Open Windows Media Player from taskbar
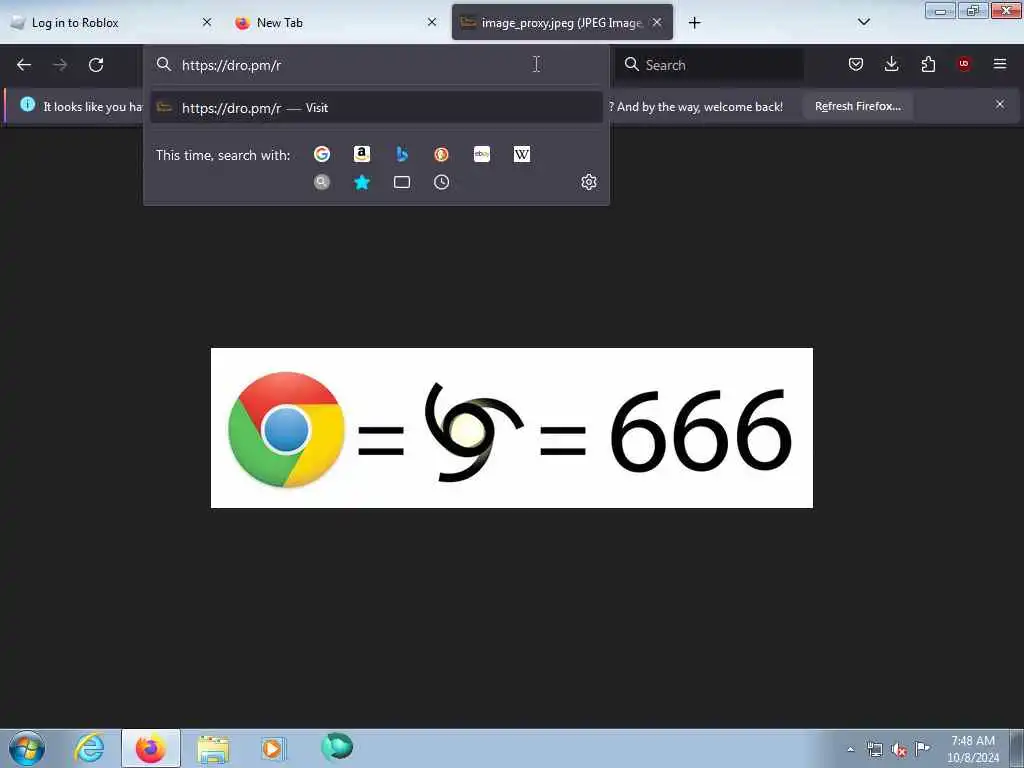The image size is (1024, 768). coord(273,748)
